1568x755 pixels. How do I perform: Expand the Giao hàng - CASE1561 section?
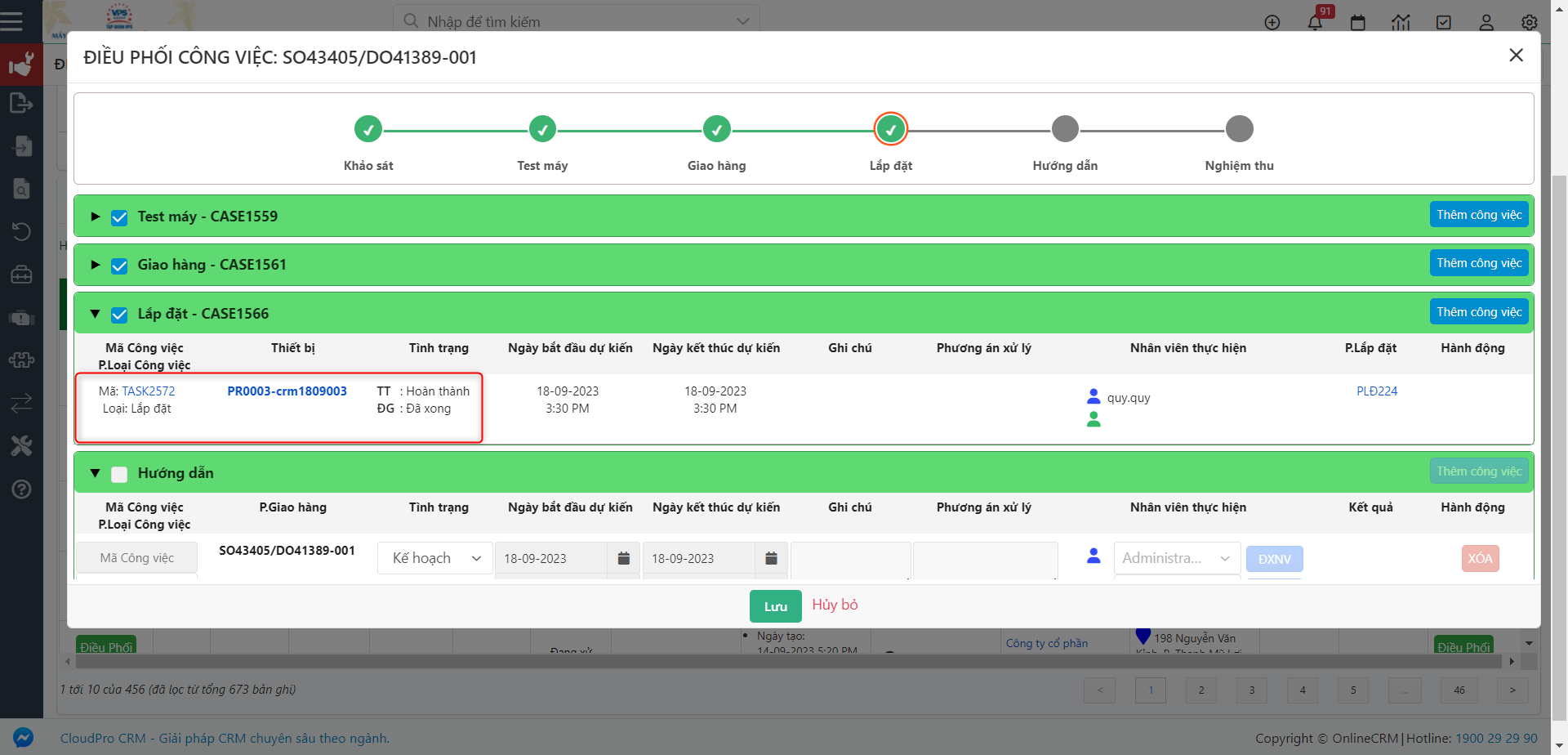(96, 265)
